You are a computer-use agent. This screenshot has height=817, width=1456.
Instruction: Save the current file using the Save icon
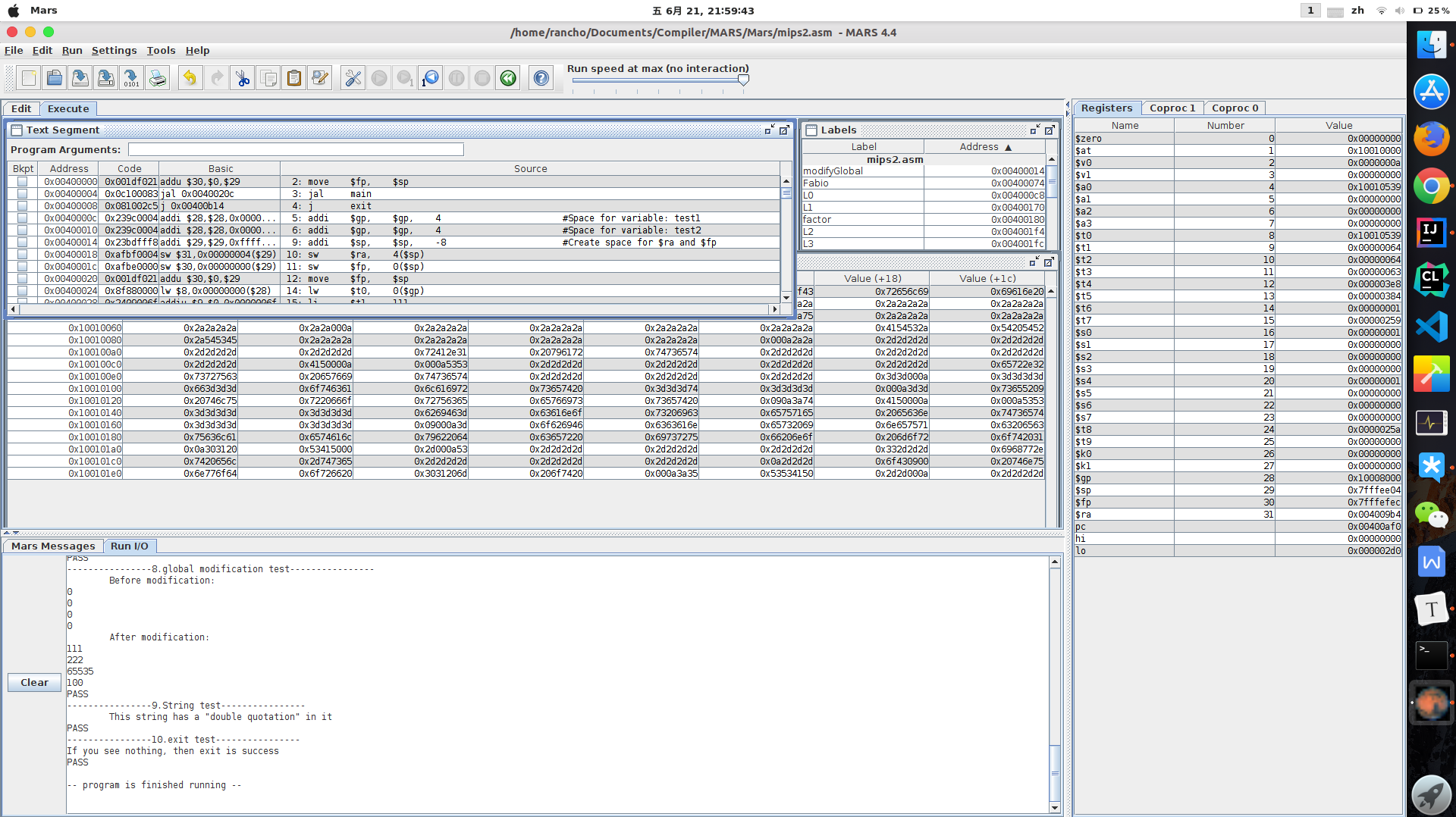click(80, 78)
